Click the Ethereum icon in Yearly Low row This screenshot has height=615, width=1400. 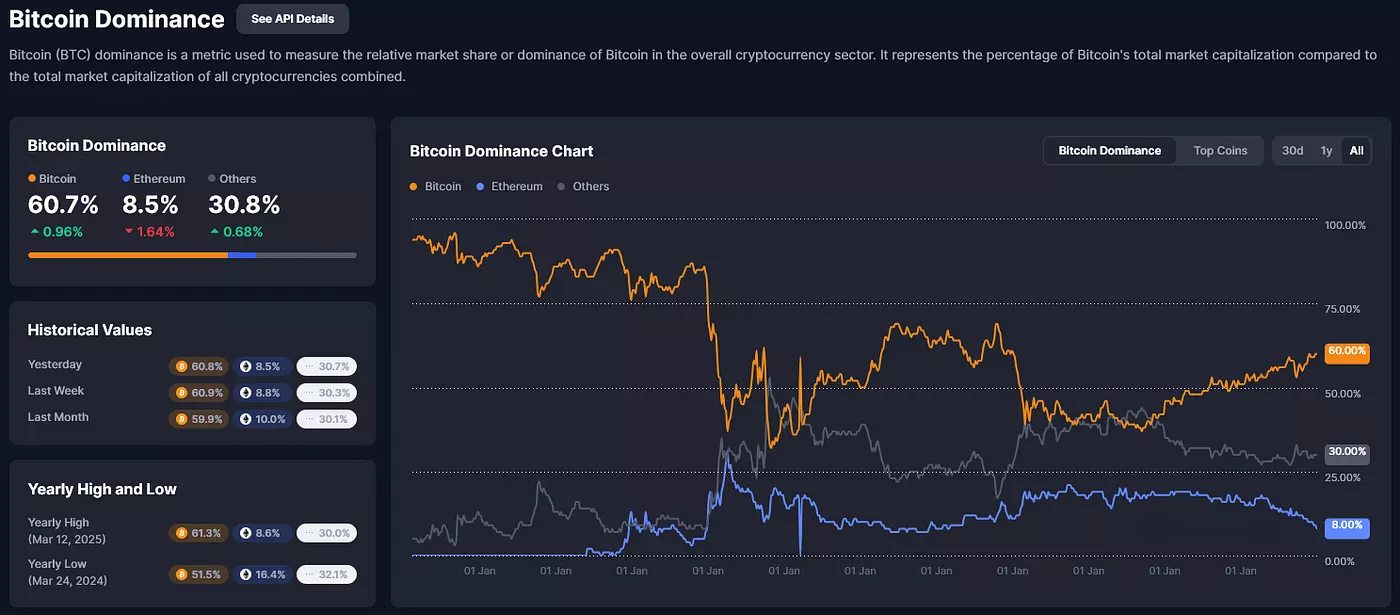click(x=246, y=575)
